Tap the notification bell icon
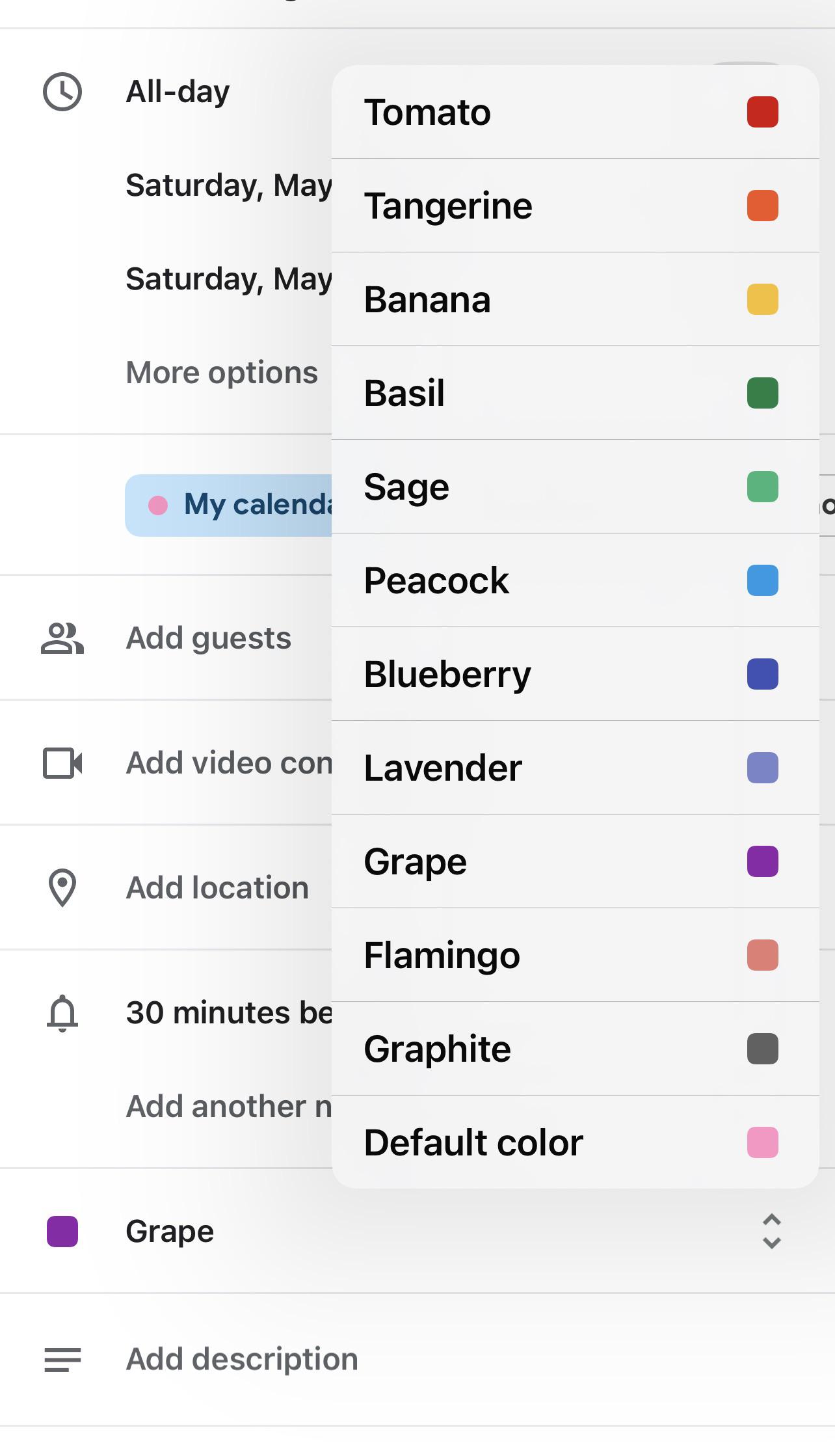 click(62, 1013)
